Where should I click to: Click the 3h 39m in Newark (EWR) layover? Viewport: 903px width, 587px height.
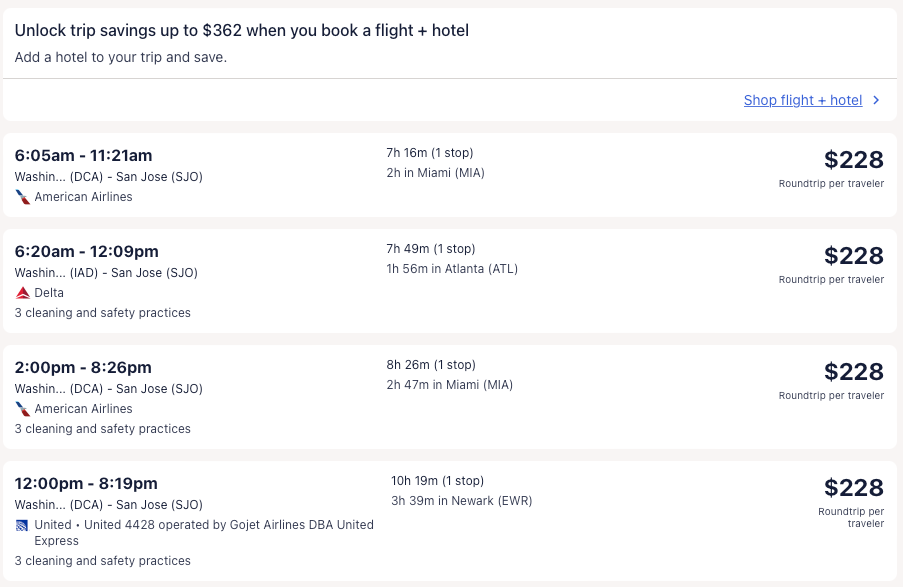461,501
